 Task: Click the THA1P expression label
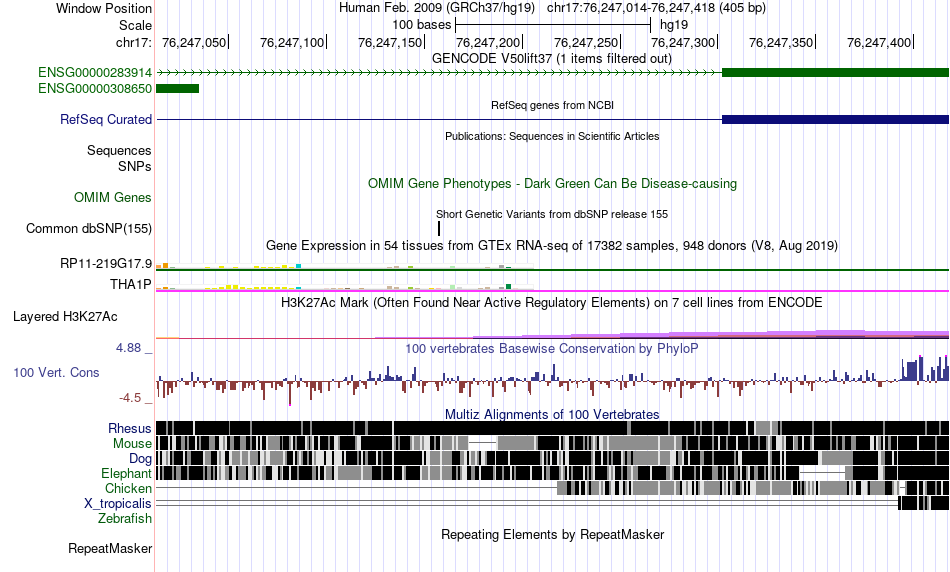coord(131,284)
